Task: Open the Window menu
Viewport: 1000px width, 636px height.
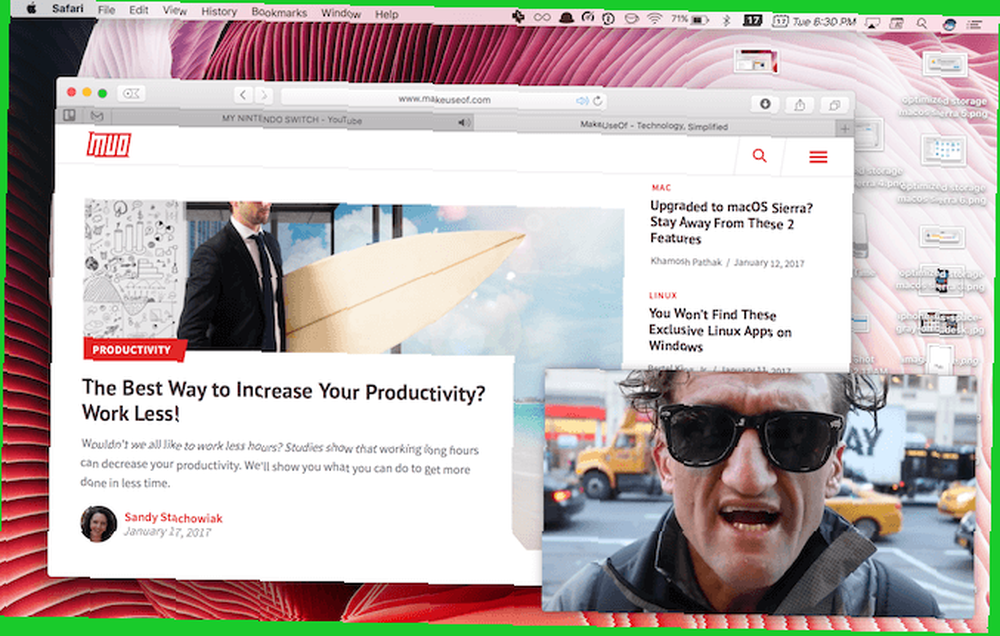Action: [x=341, y=13]
